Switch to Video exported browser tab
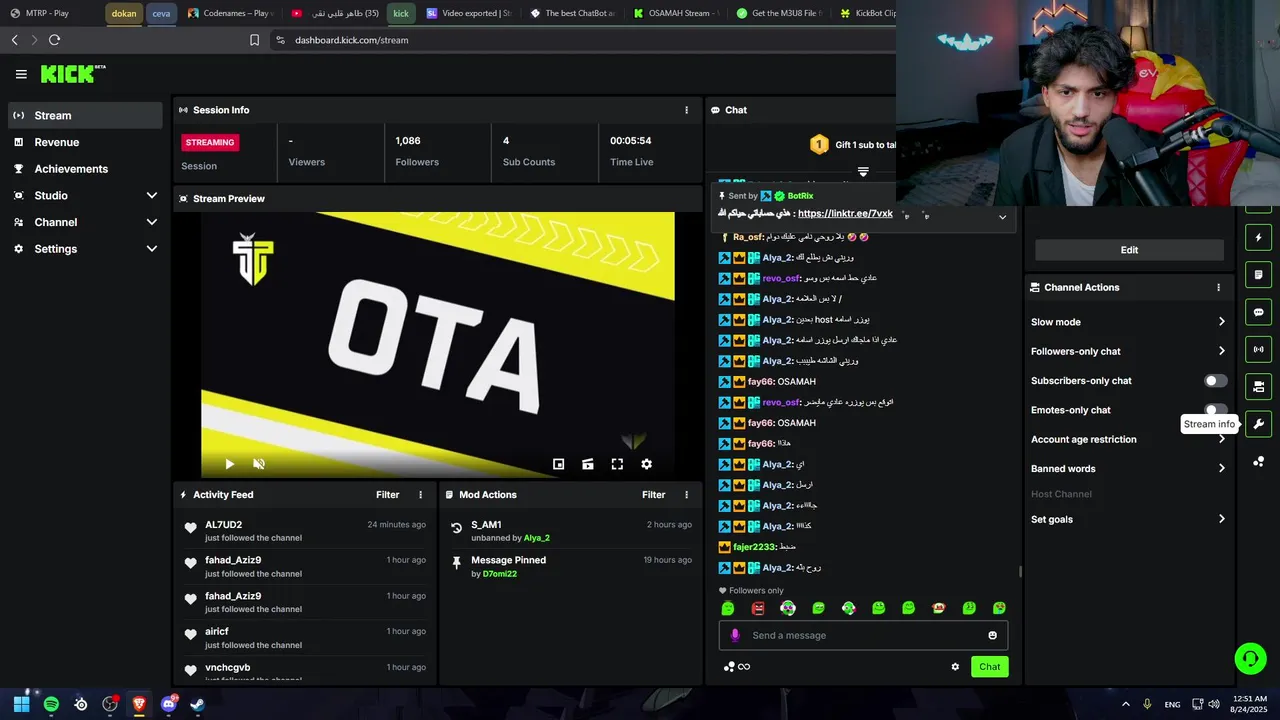Image resolution: width=1280 pixels, height=720 pixels. 468,13
